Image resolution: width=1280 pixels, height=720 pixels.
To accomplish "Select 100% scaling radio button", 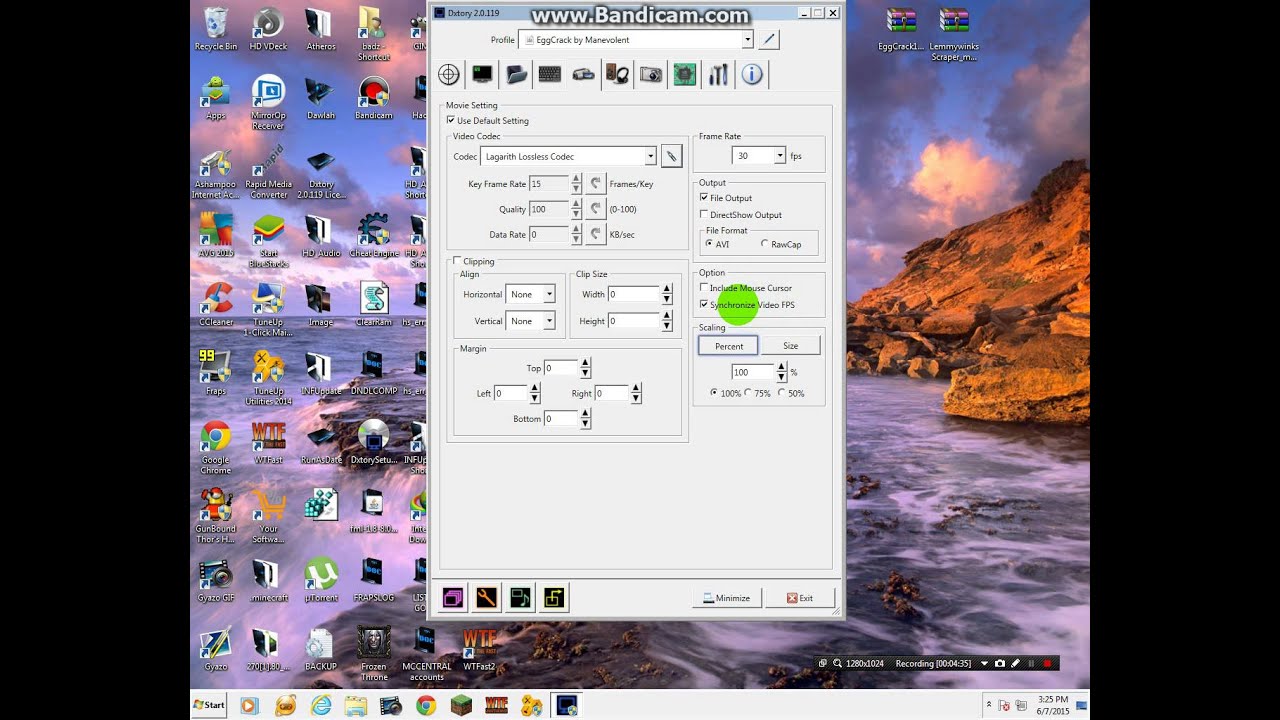I will pos(714,393).
